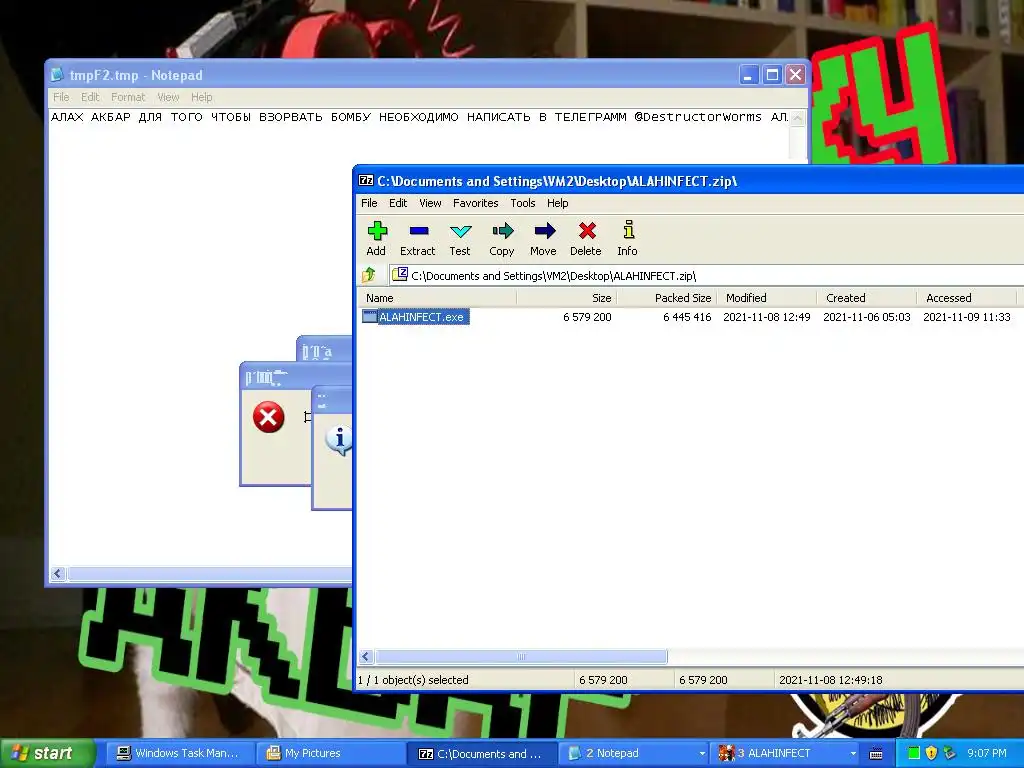Viewport: 1024px width, 768px height.
Task: Click the 2021-11-09 11:33 accessed cell
Action: (967, 317)
